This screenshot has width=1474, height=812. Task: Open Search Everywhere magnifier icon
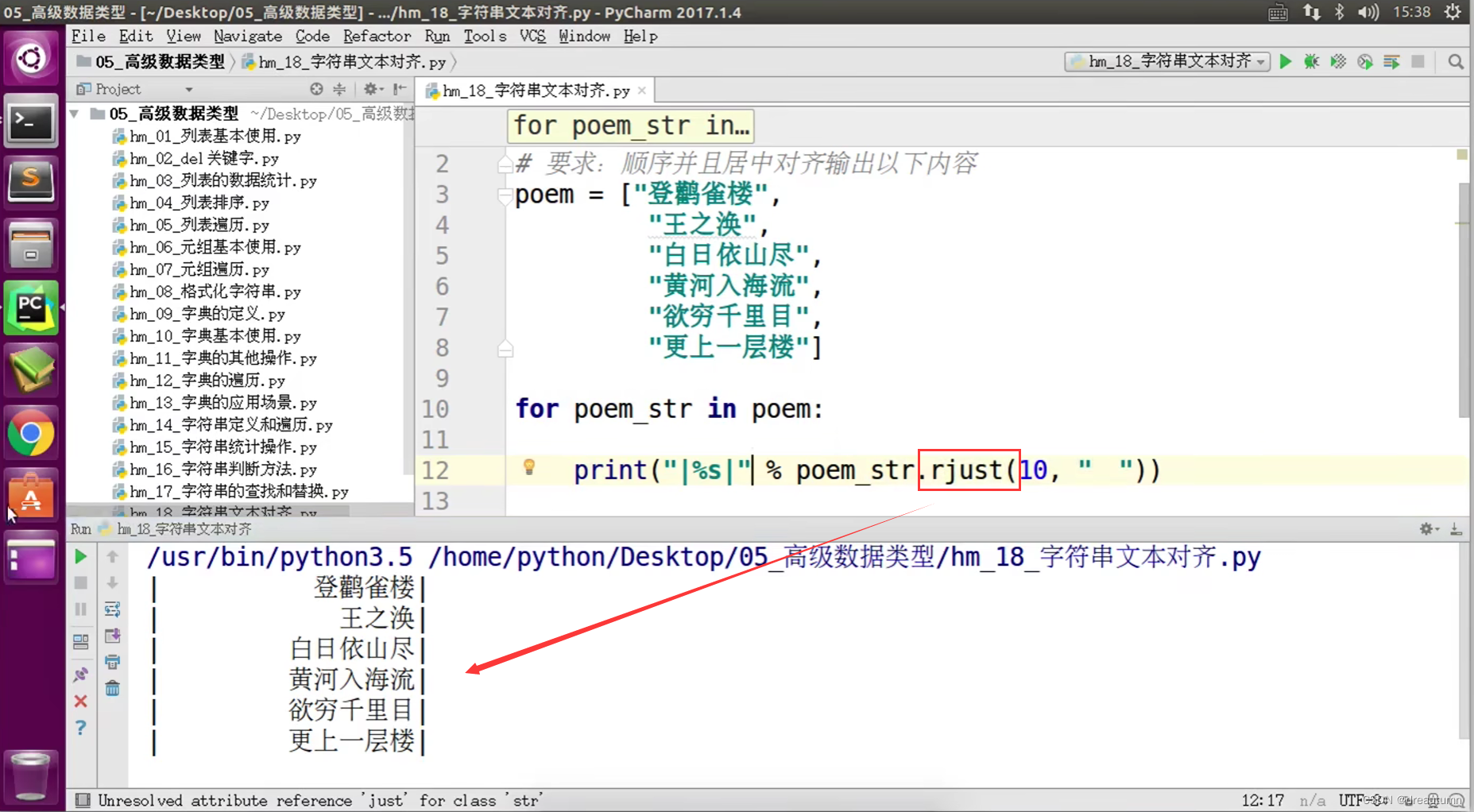point(1456,61)
